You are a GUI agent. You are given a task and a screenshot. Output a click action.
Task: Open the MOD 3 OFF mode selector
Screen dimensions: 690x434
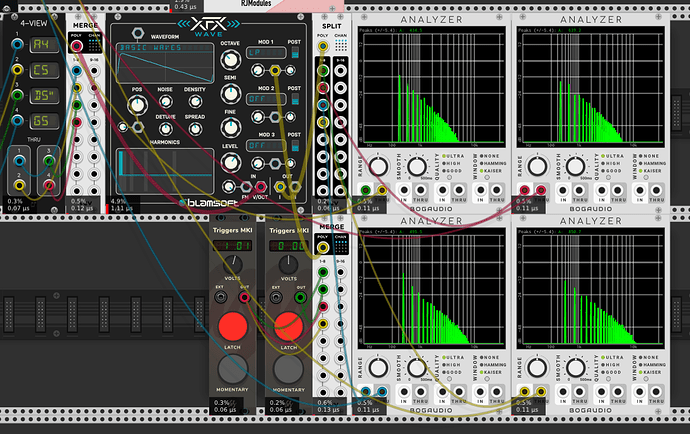tap(266, 145)
